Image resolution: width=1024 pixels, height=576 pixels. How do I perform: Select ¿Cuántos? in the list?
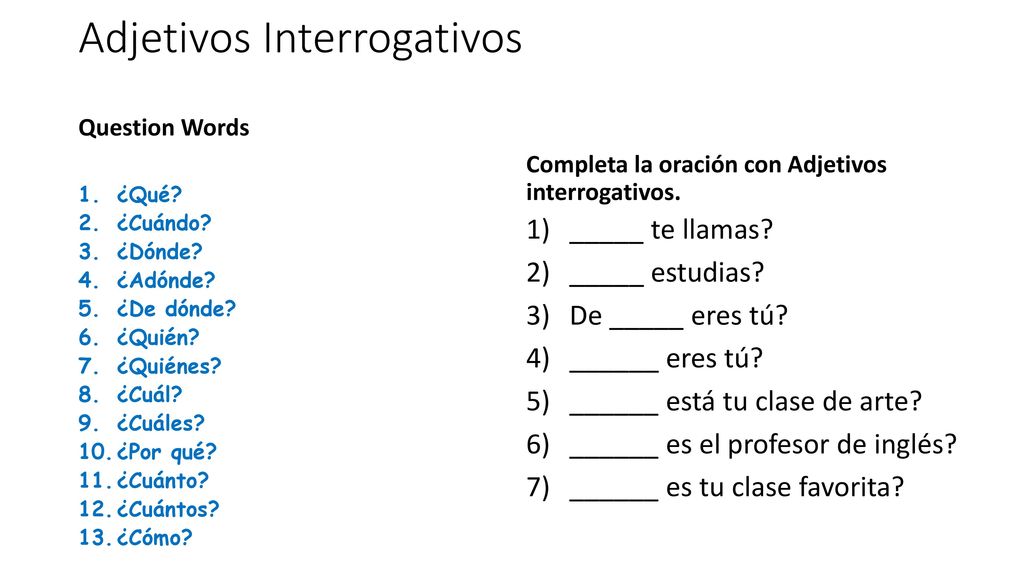point(168,509)
